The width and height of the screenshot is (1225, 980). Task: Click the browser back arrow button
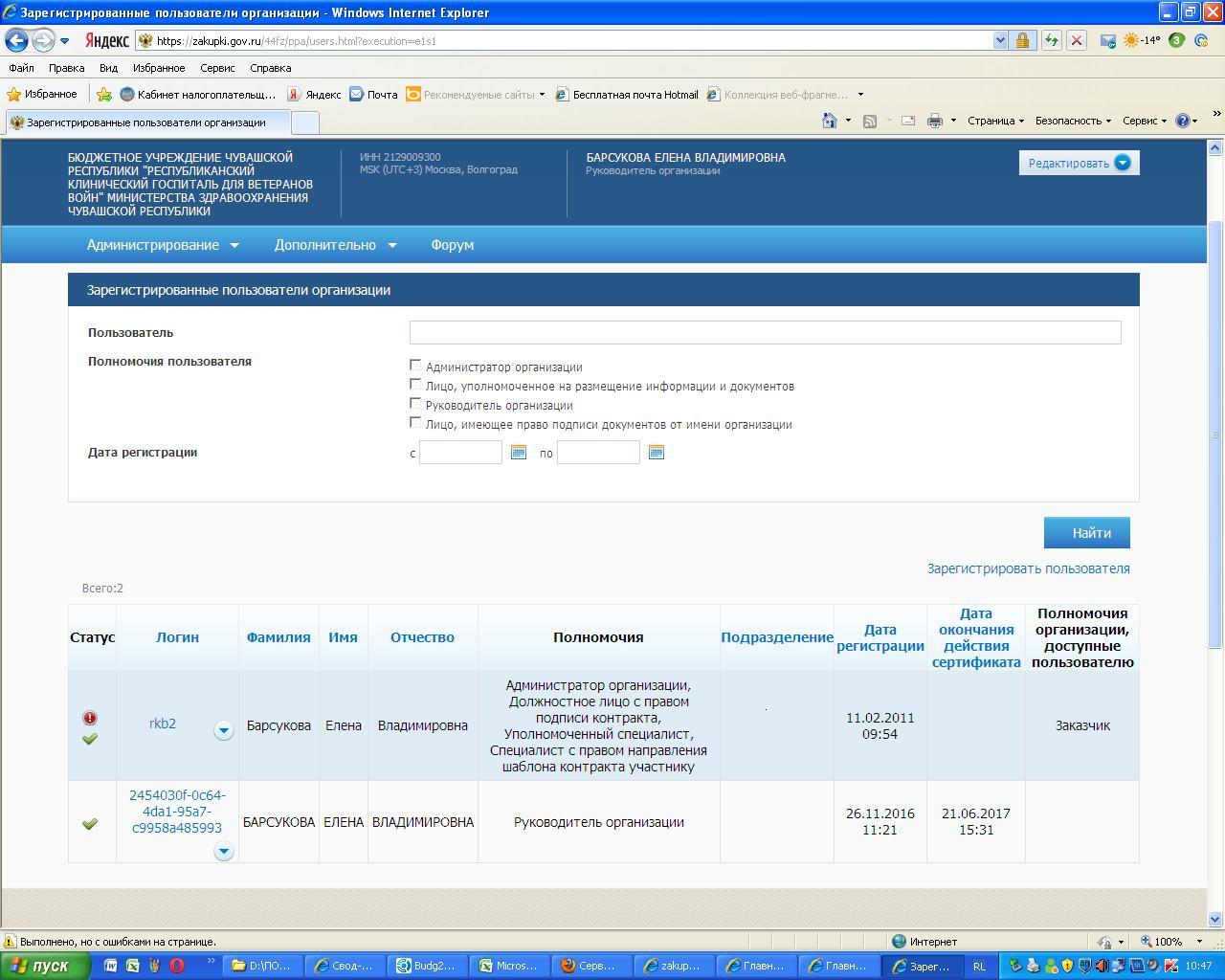coord(17,40)
